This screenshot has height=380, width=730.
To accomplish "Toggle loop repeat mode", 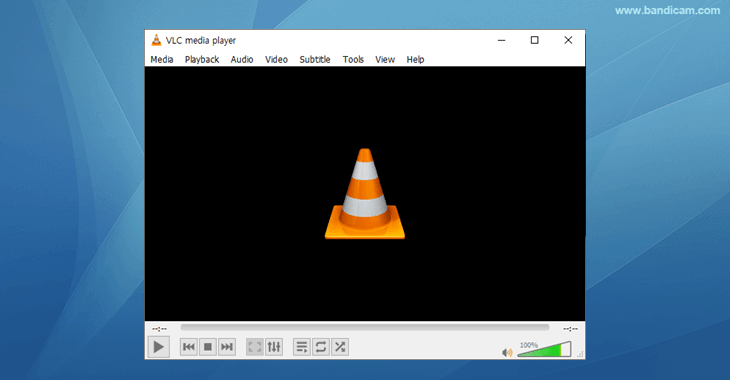I will point(321,347).
